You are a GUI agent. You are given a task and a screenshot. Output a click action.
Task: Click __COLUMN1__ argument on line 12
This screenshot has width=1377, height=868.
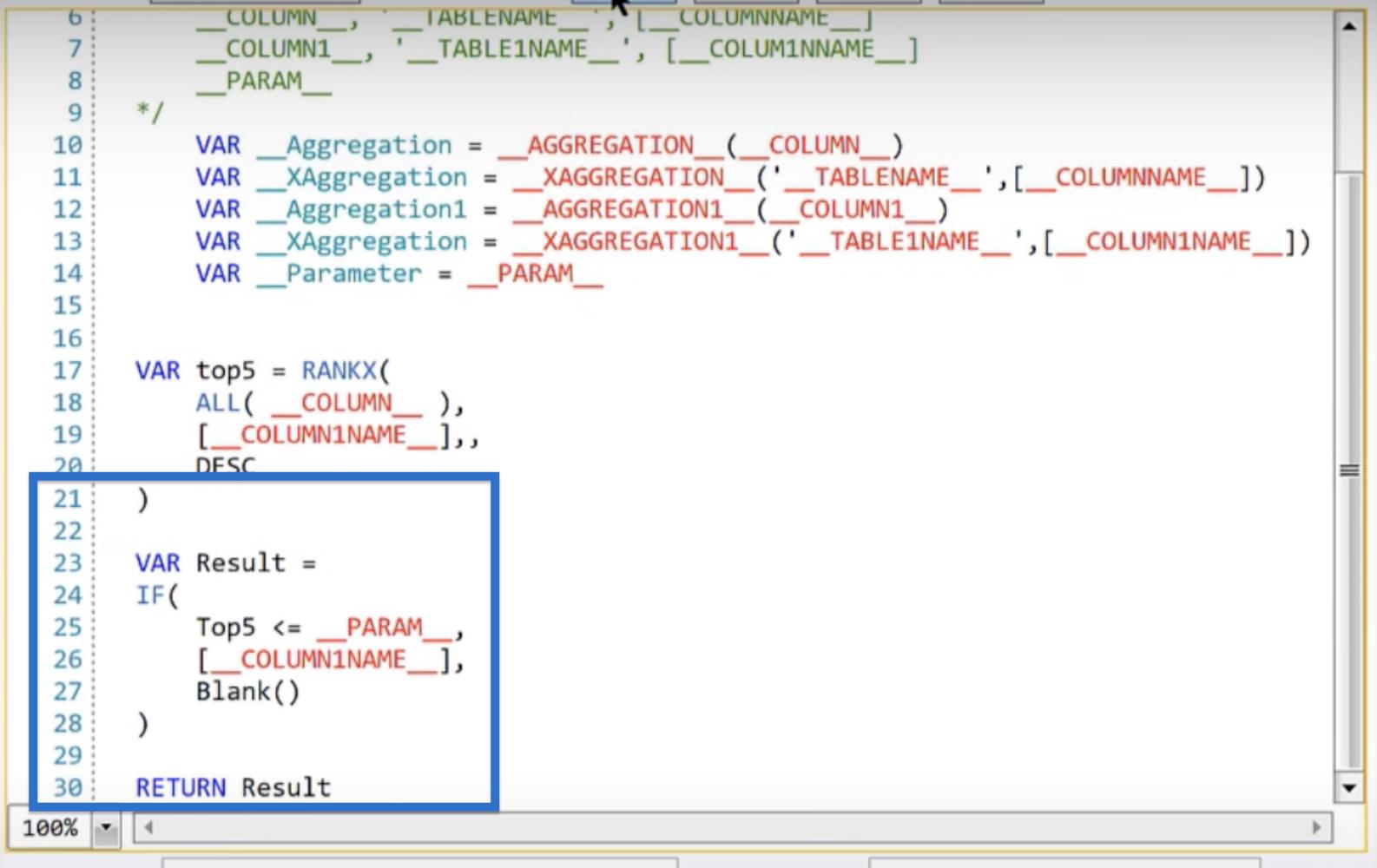[x=851, y=210]
